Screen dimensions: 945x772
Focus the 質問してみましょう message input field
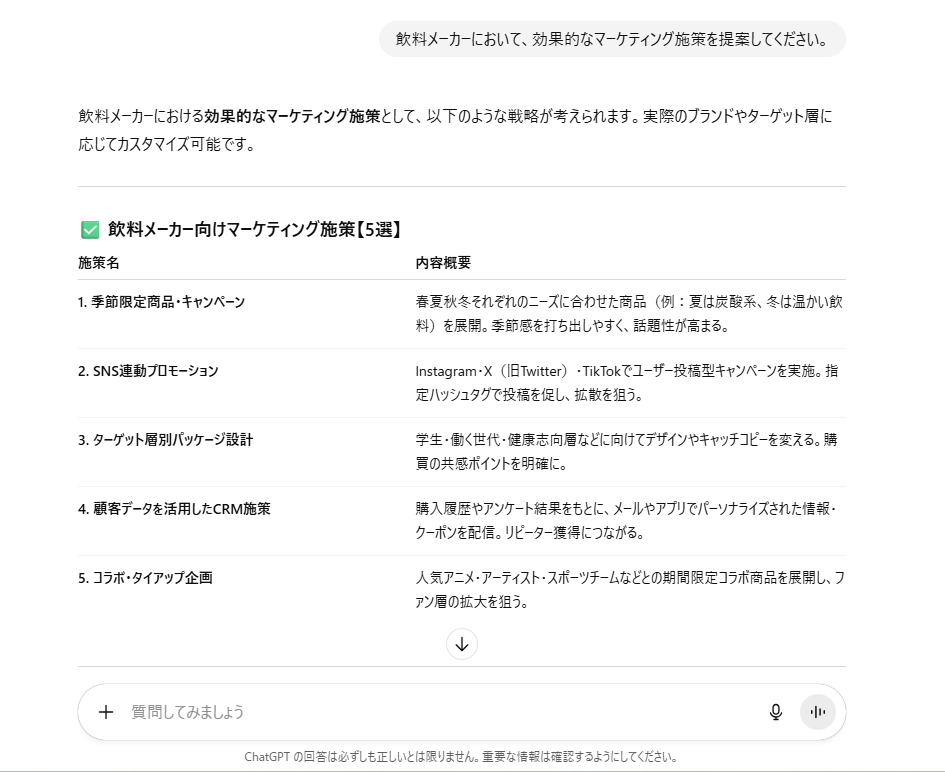point(430,712)
